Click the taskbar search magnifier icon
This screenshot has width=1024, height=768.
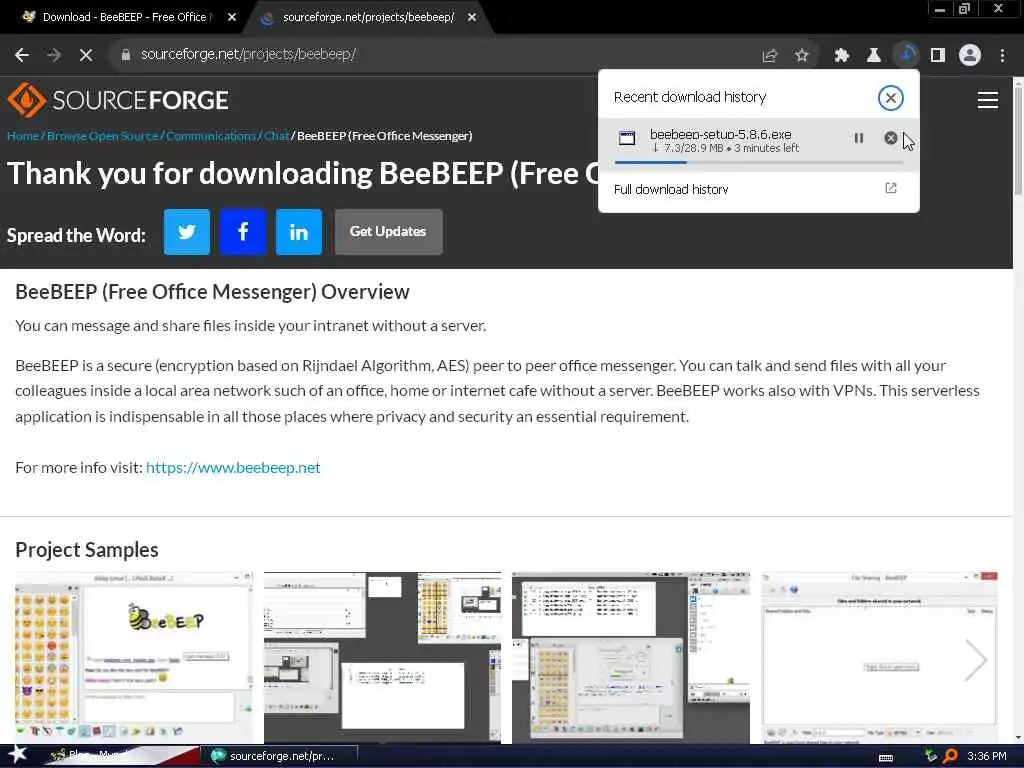click(950, 756)
